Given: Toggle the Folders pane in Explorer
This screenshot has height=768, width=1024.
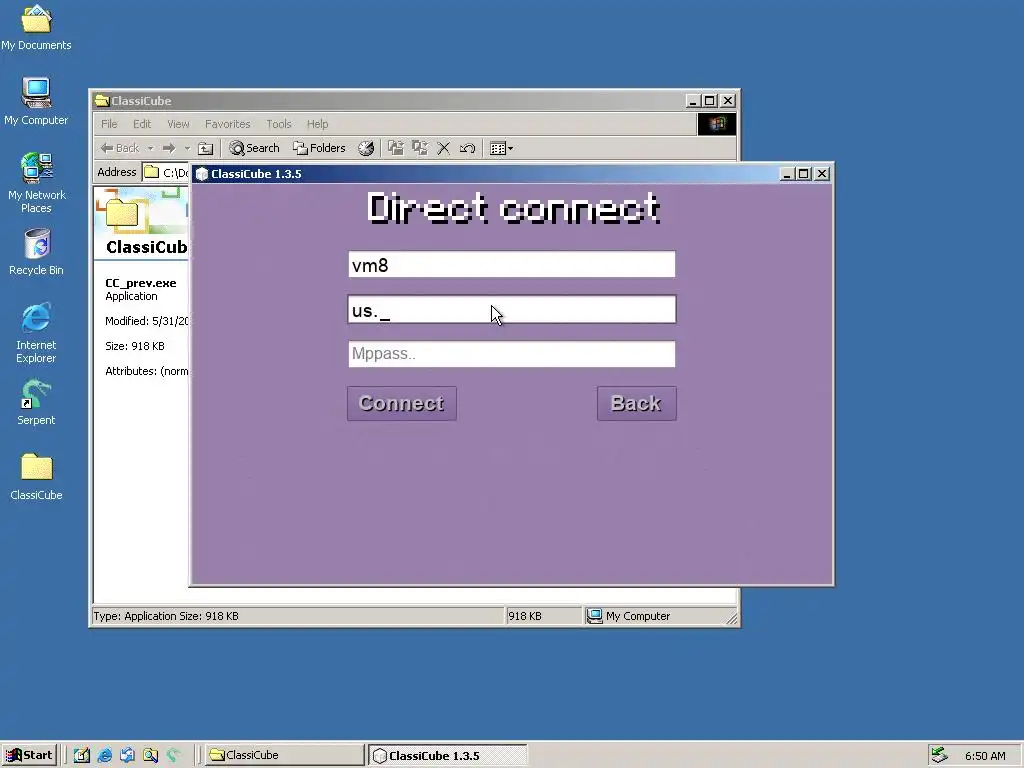Looking at the screenshot, I should 319,148.
